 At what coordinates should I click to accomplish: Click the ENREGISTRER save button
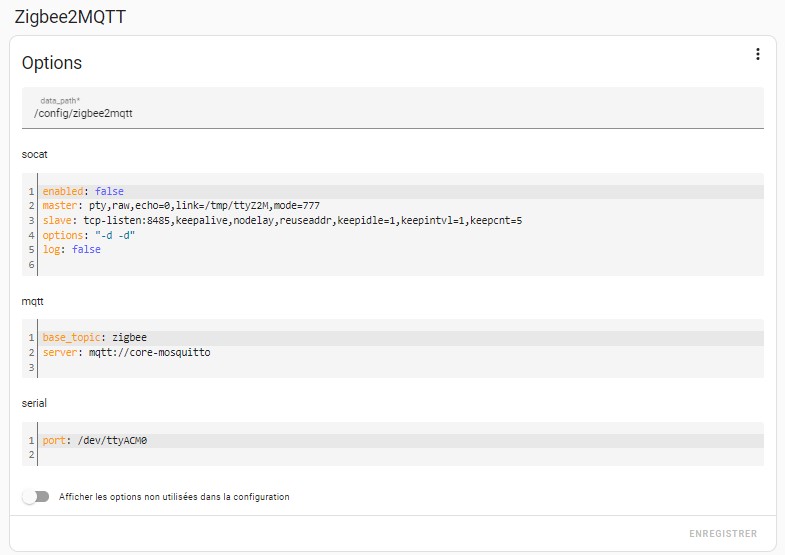pos(723,533)
